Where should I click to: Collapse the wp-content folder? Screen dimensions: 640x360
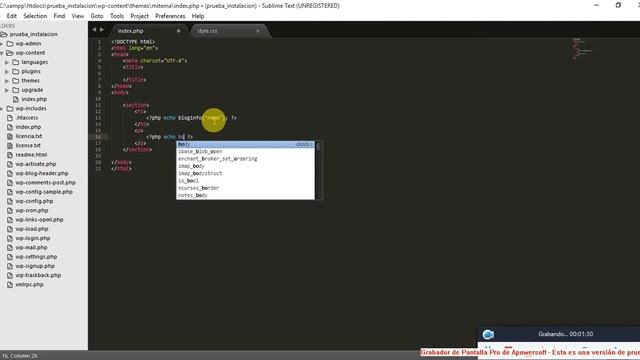point(2,53)
